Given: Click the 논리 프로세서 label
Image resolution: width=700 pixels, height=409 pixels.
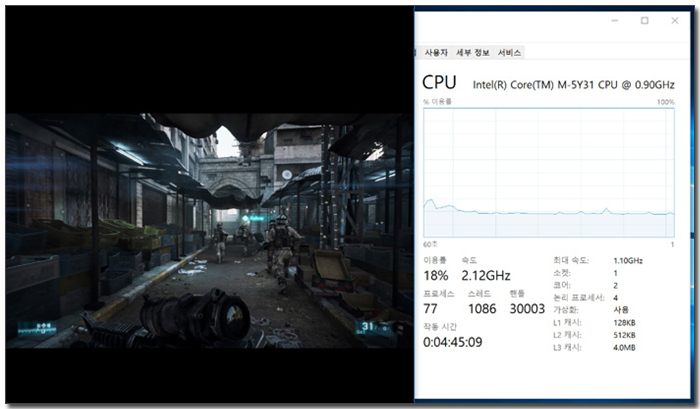Looking at the screenshot, I should coord(579,298).
